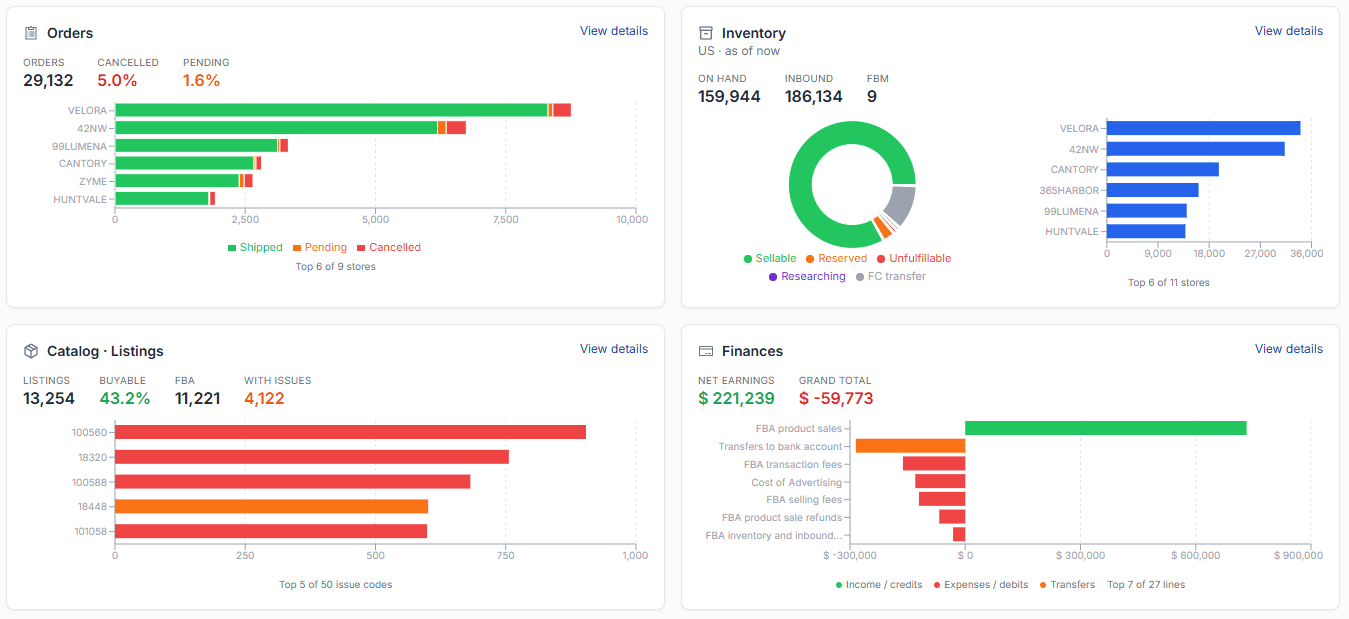Toggle the Cancelled legend entry

tap(389, 247)
